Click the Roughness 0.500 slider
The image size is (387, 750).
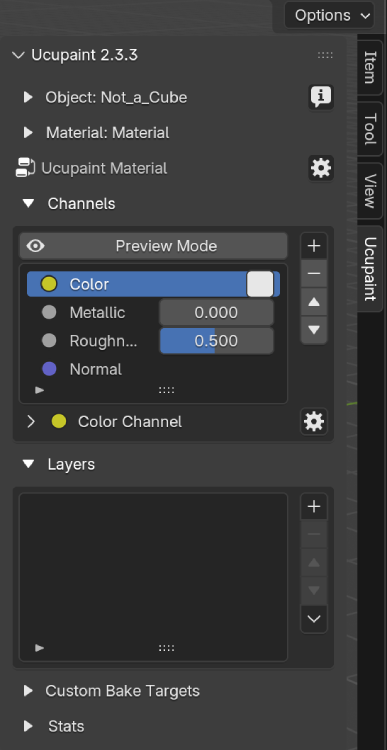[217, 341]
